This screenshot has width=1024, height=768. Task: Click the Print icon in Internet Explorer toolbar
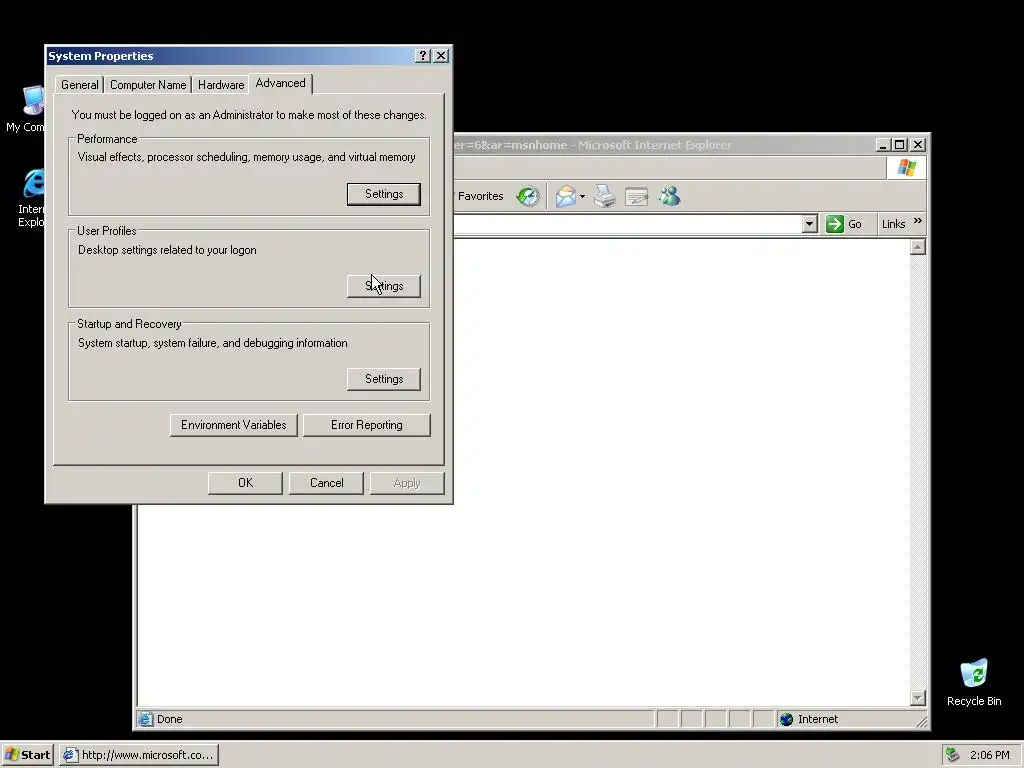click(x=605, y=196)
